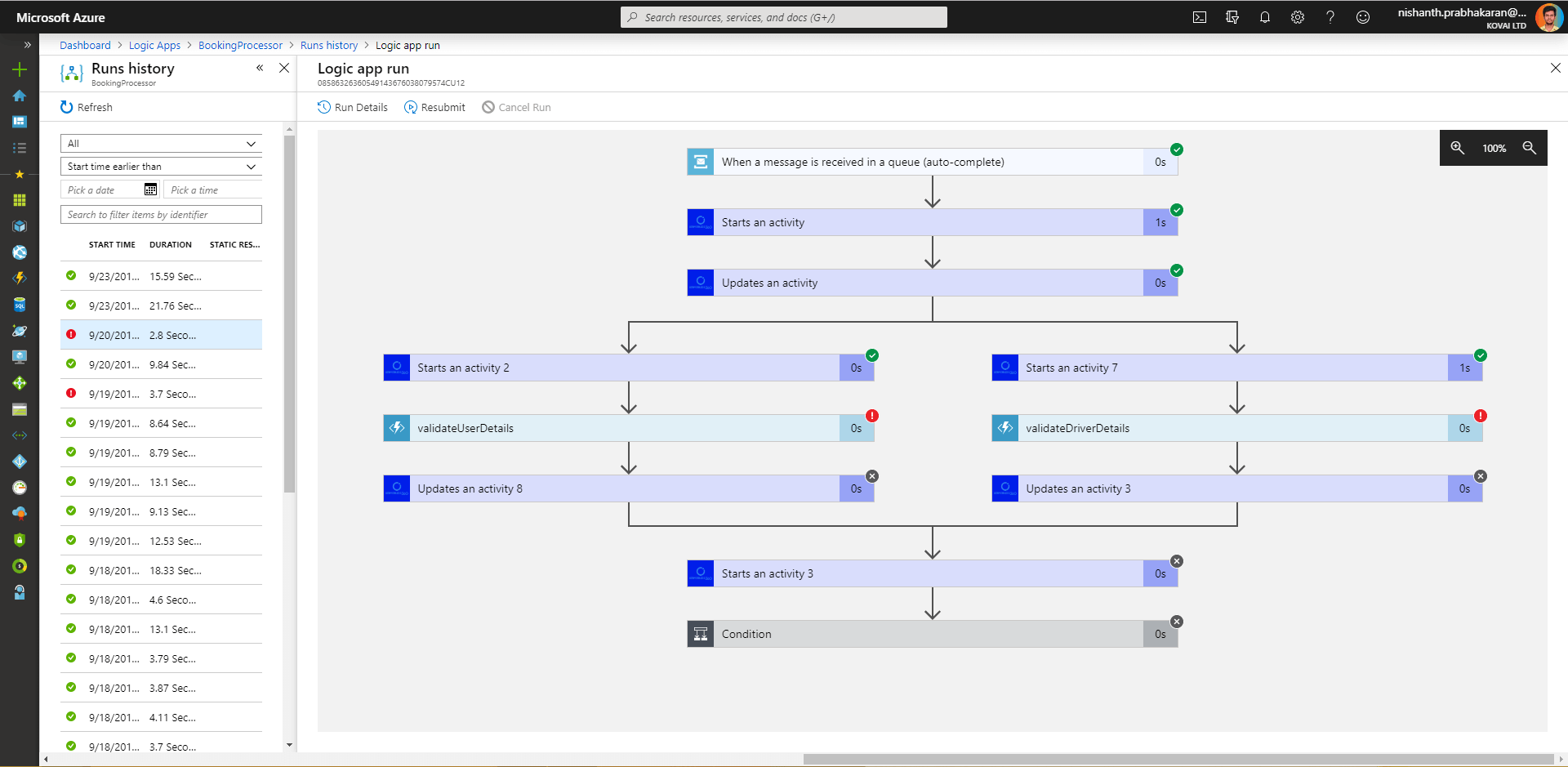Open the calendar date picker icon
This screenshot has width=1568, height=767.
[x=150, y=190]
